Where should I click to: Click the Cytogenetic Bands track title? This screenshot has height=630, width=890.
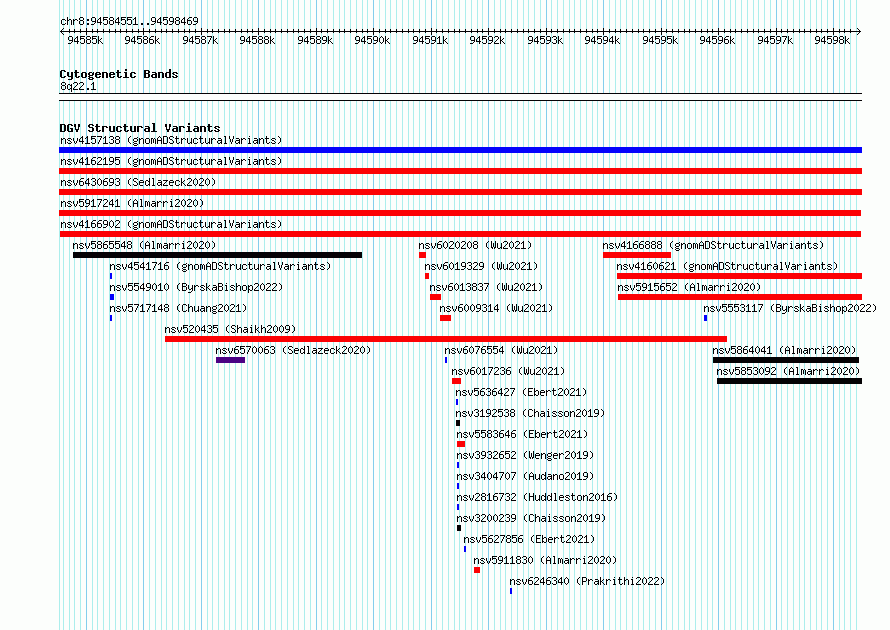[119, 74]
